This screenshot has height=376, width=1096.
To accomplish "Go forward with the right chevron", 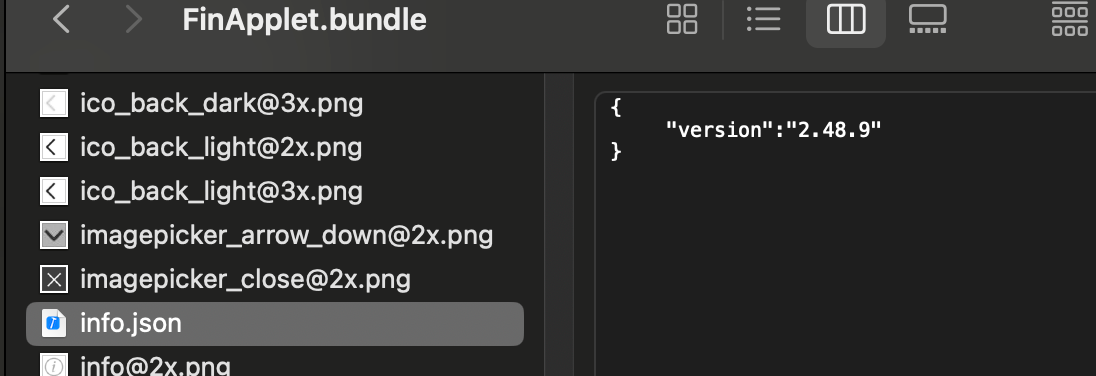I will click(x=133, y=20).
